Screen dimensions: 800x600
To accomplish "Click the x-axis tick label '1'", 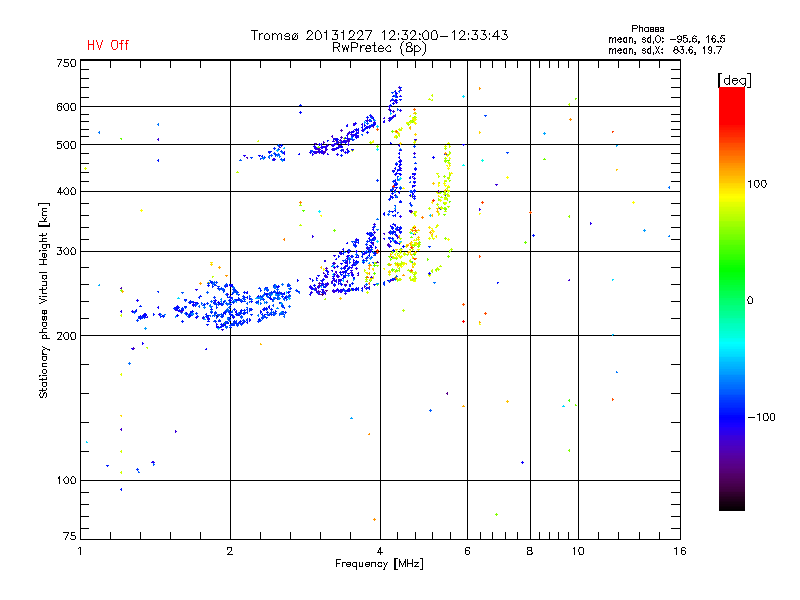I will tap(80, 551).
